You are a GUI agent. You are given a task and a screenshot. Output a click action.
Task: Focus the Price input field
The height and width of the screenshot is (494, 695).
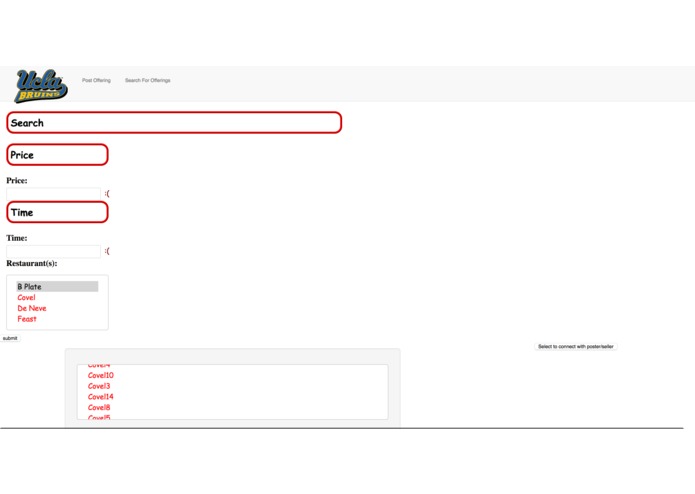point(54,193)
